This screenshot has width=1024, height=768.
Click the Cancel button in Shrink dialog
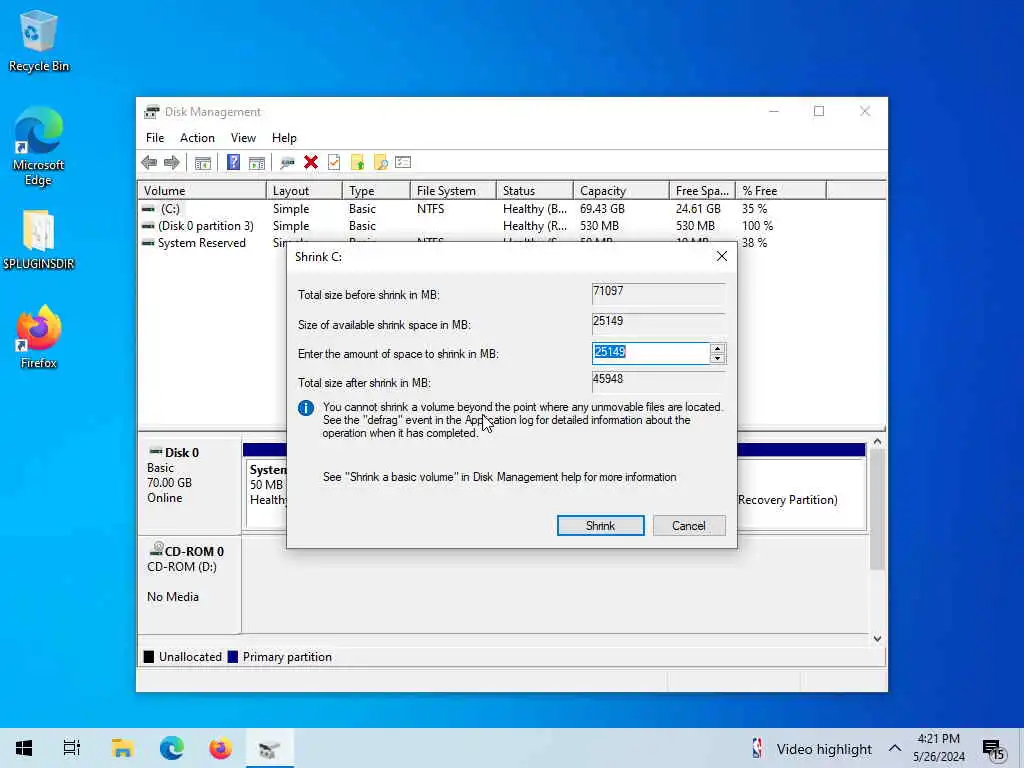689,526
